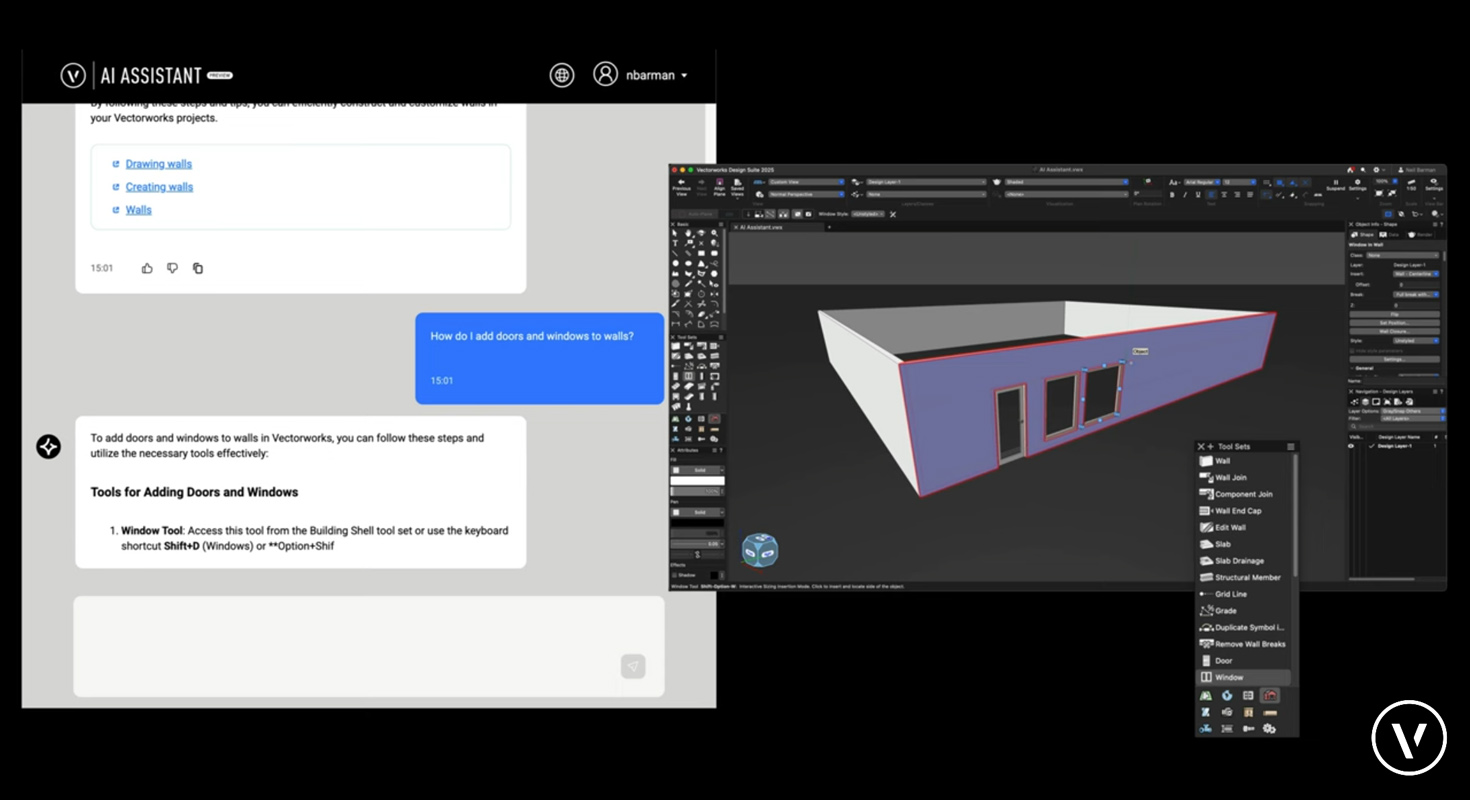Toggle the Shadow checkbox in Attributes
Viewport: 1470px width, 800px height.
click(674, 575)
